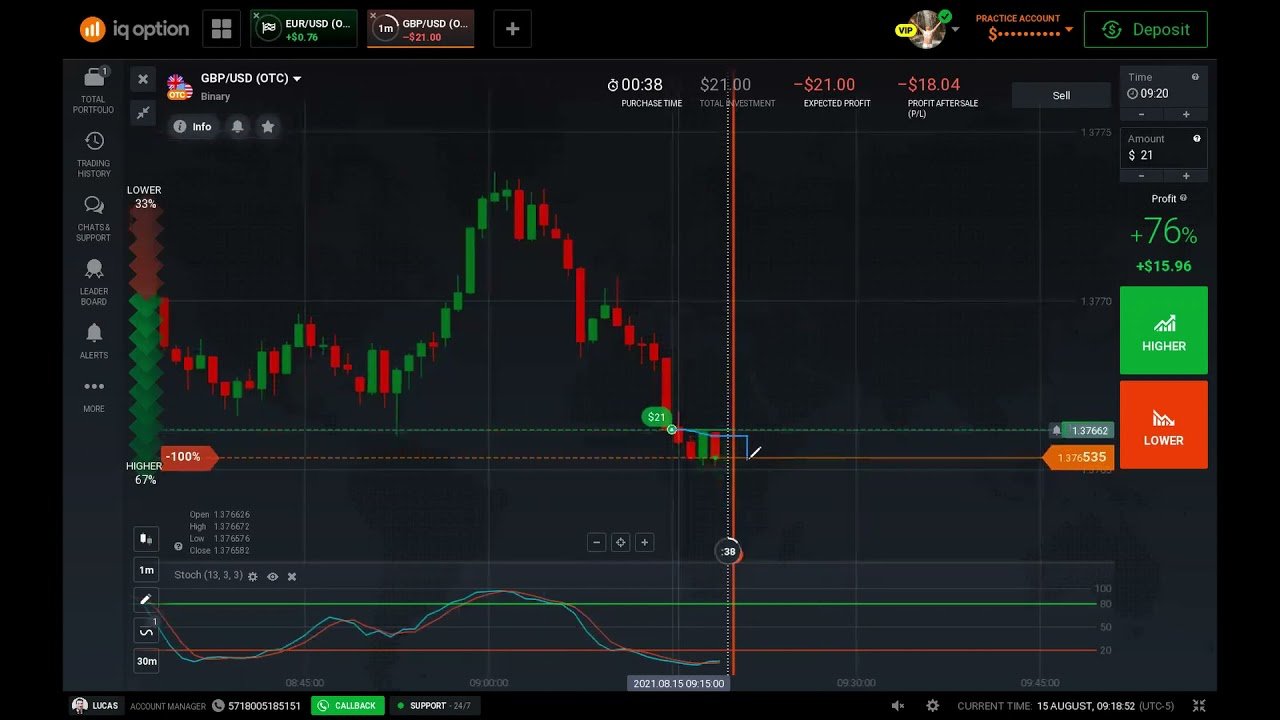Close the GBP/USD (OTC) tab

click(x=373, y=16)
